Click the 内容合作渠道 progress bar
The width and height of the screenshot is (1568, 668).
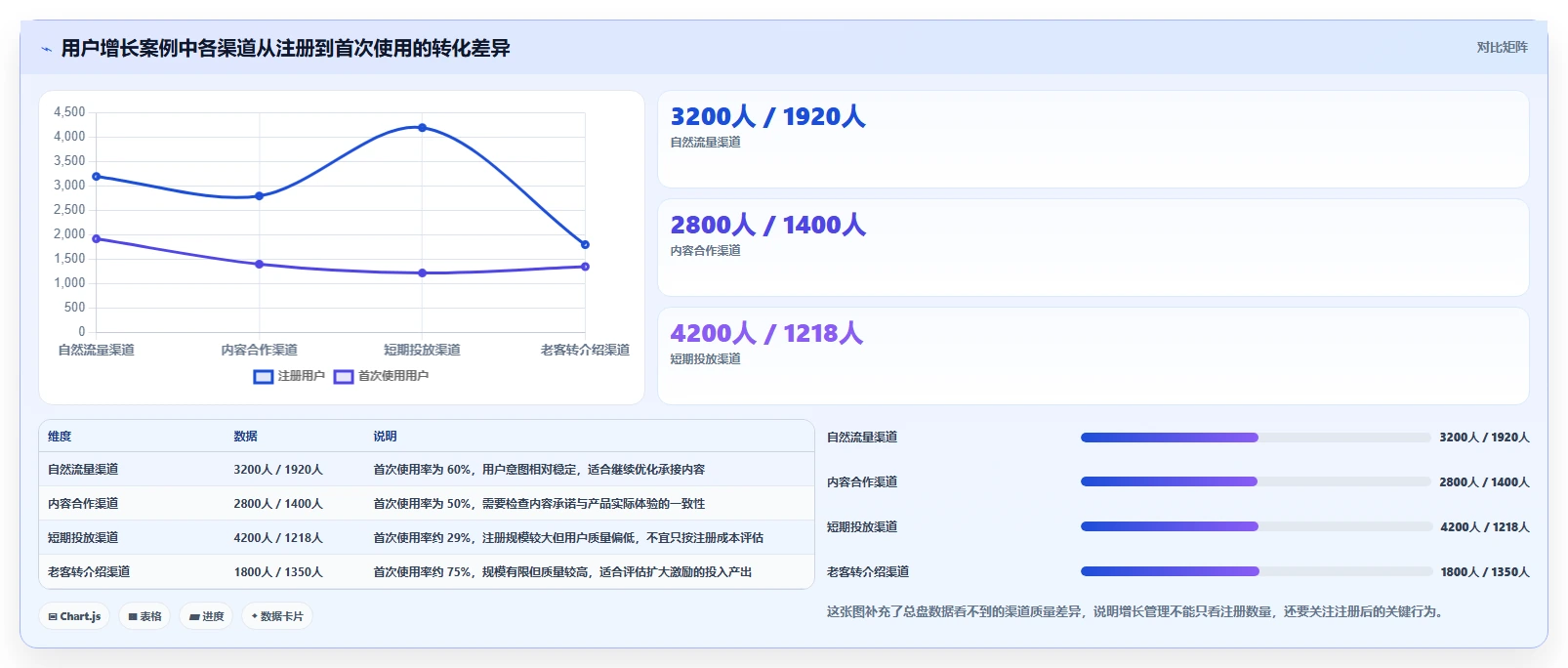pyautogui.click(x=1256, y=482)
